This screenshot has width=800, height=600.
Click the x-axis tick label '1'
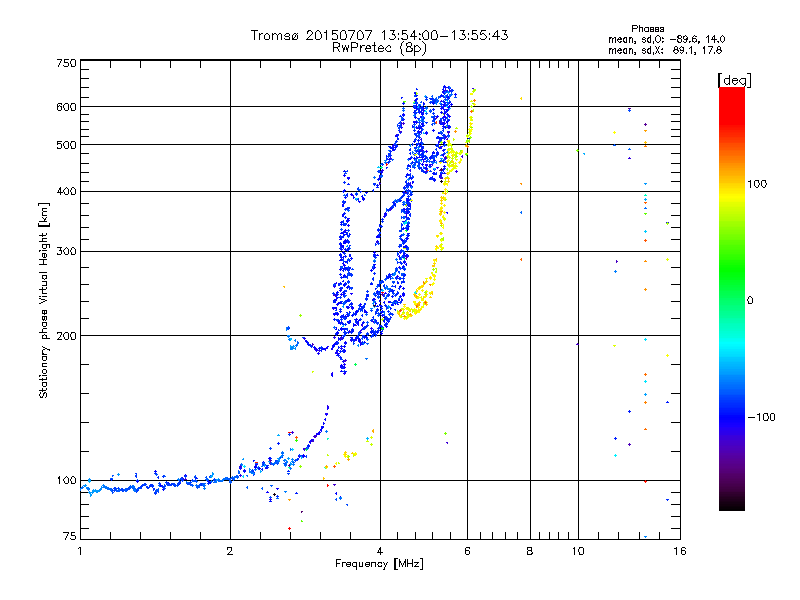[x=80, y=551]
